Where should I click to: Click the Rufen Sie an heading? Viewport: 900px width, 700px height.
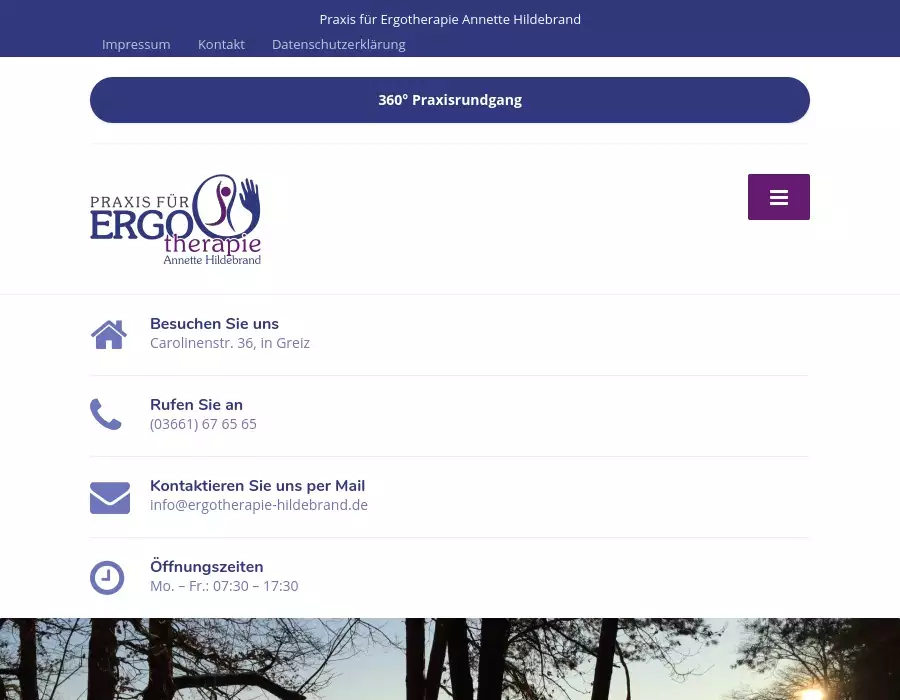coord(196,405)
